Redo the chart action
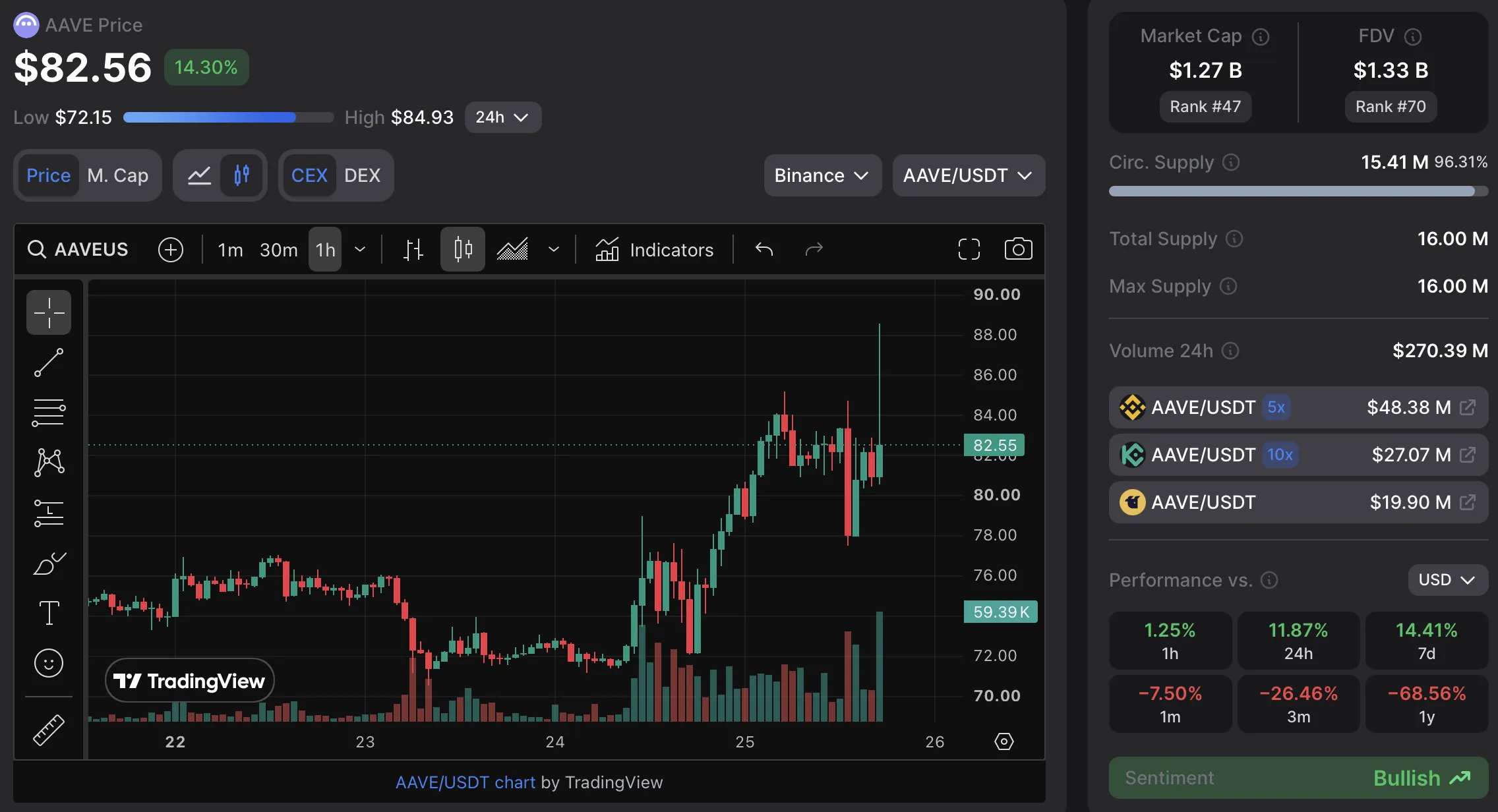1498x812 pixels. (814, 249)
